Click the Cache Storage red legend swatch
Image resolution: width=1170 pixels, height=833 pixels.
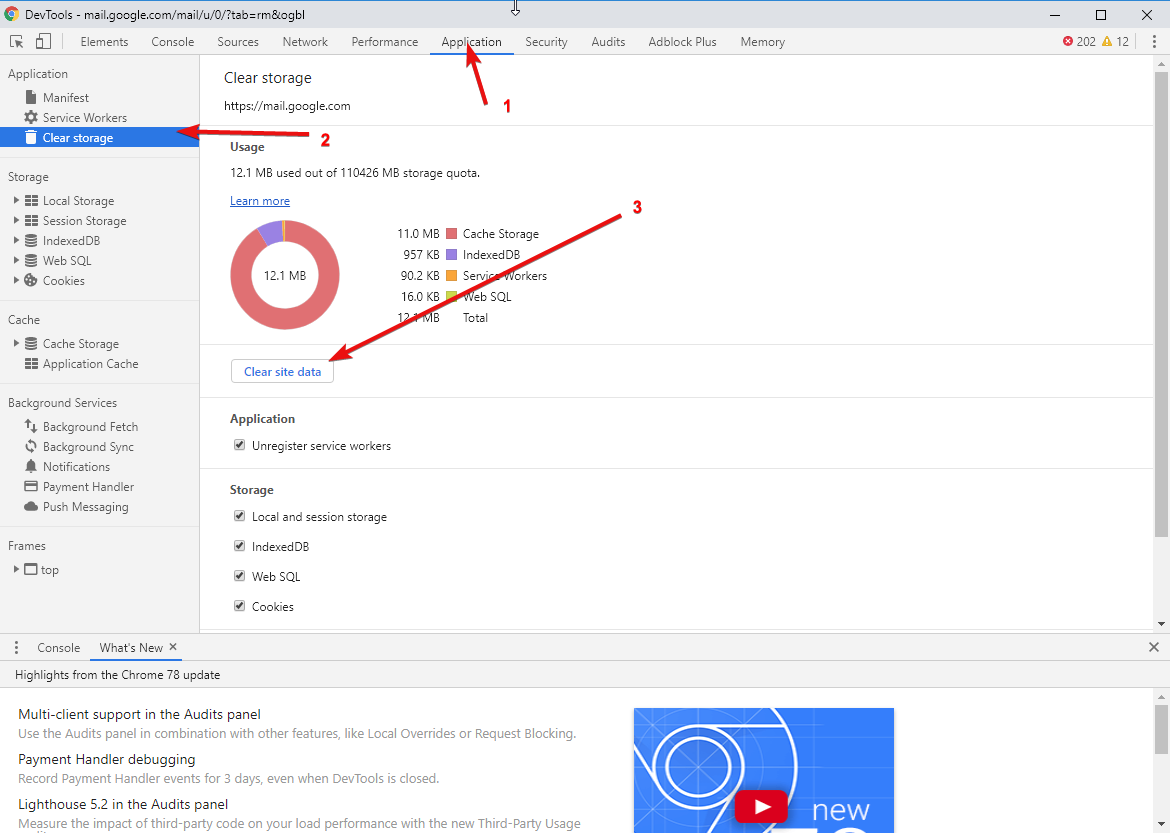click(x=451, y=234)
